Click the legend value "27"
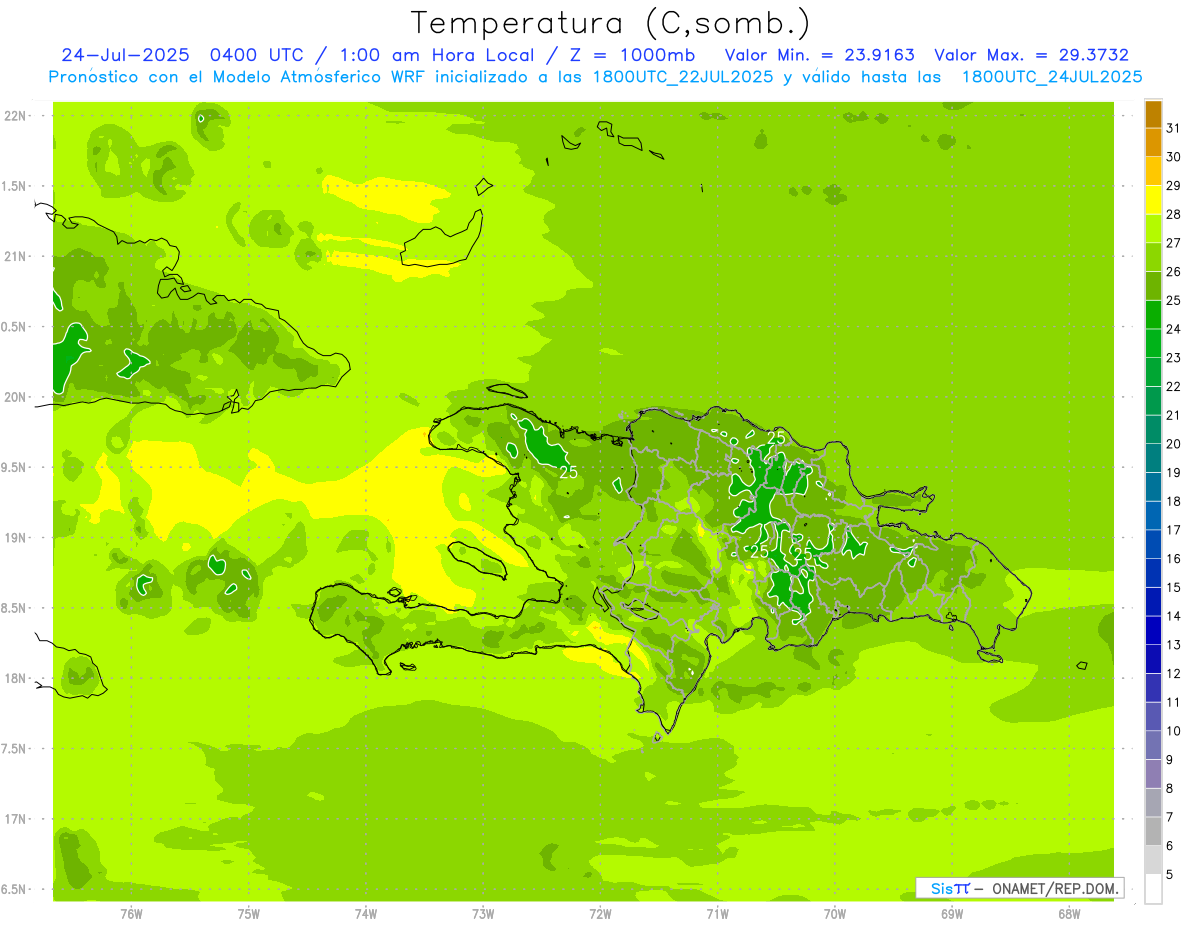1200x927 pixels. tap(1174, 243)
